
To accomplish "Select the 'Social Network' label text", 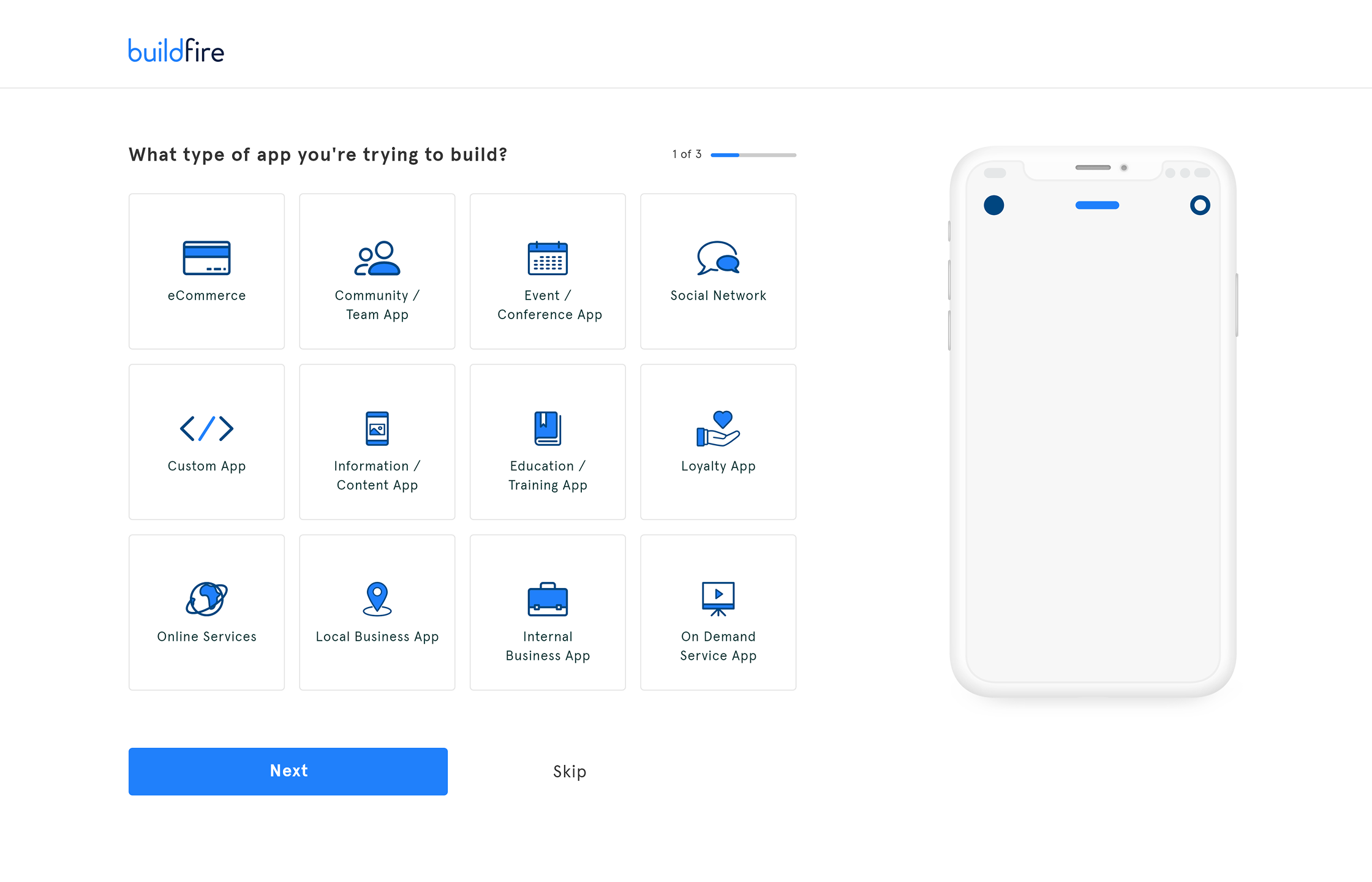I will (718, 295).
